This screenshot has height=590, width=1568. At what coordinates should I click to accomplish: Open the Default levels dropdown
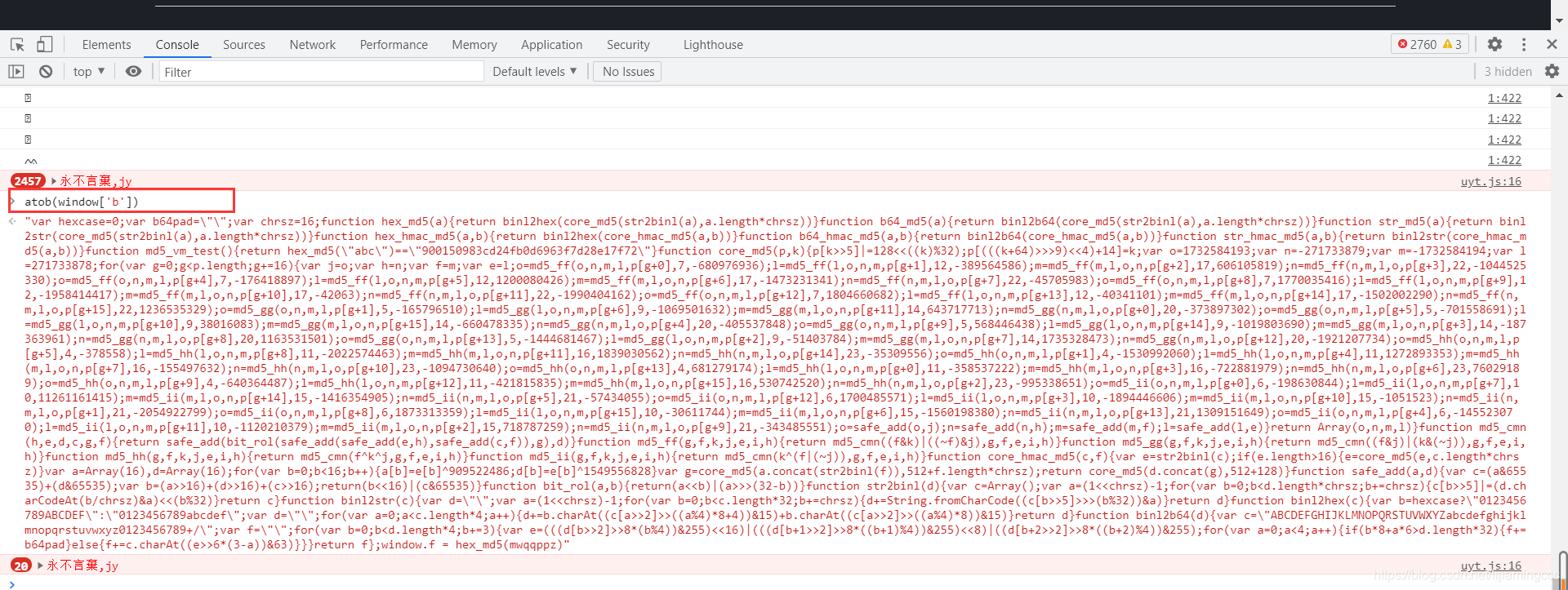(535, 72)
